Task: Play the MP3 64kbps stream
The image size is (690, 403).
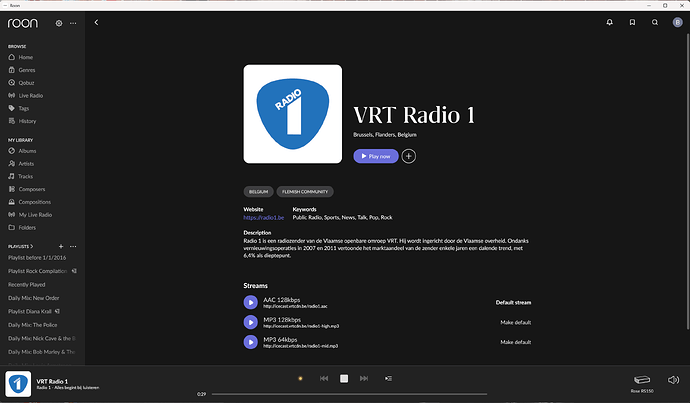Action: point(251,342)
